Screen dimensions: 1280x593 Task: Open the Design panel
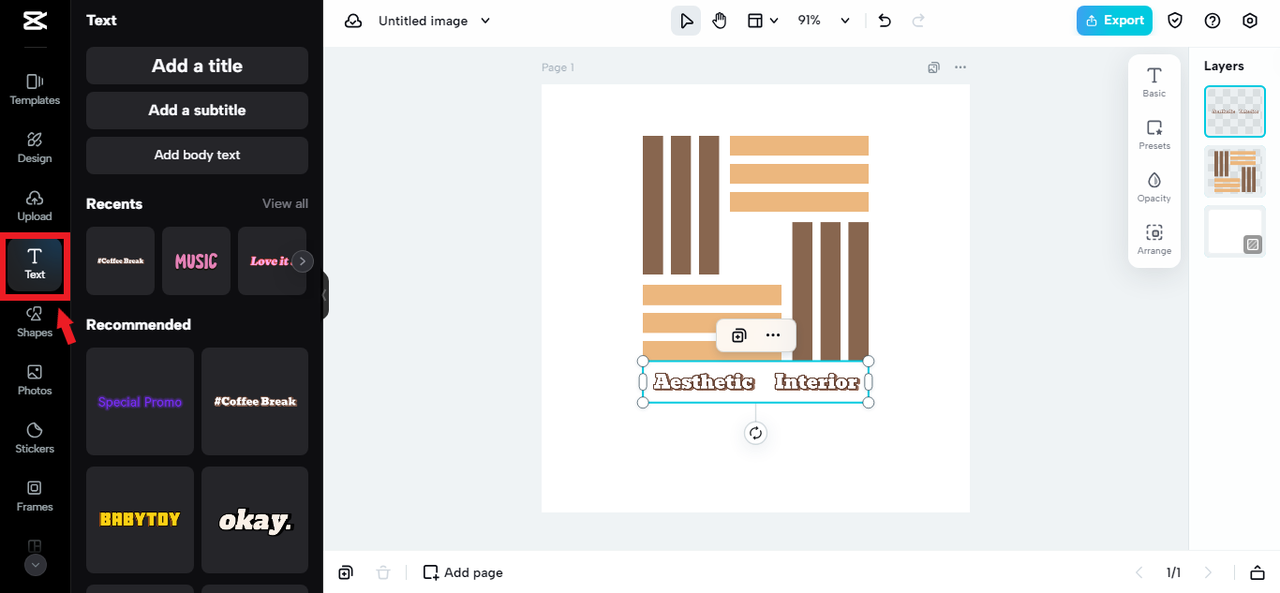click(35, 147)
